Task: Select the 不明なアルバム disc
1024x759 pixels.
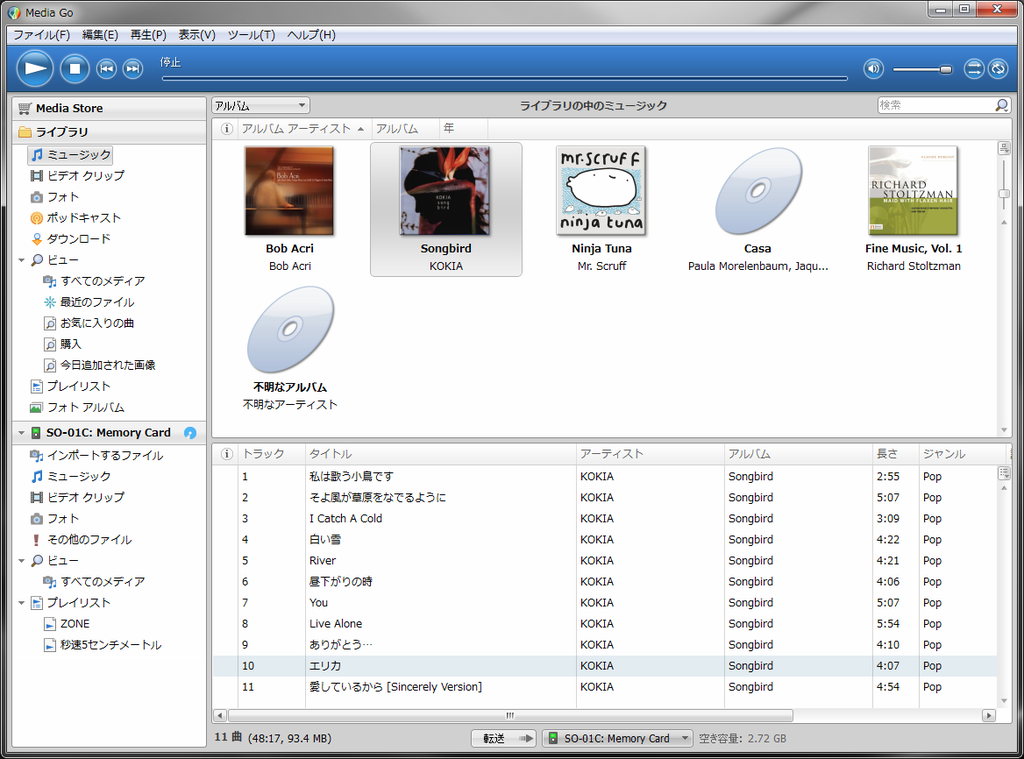Action: pos(290,329)
